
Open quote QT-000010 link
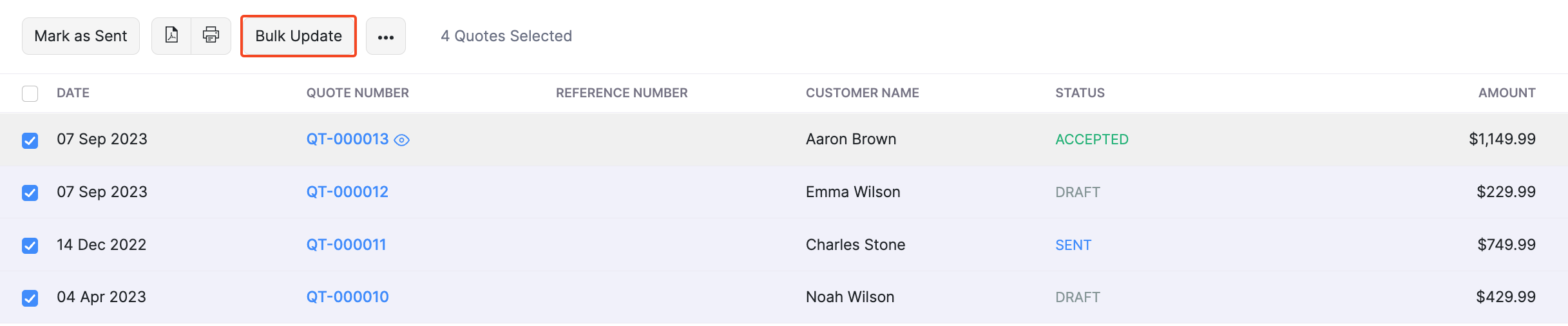[x=347, y=297]
